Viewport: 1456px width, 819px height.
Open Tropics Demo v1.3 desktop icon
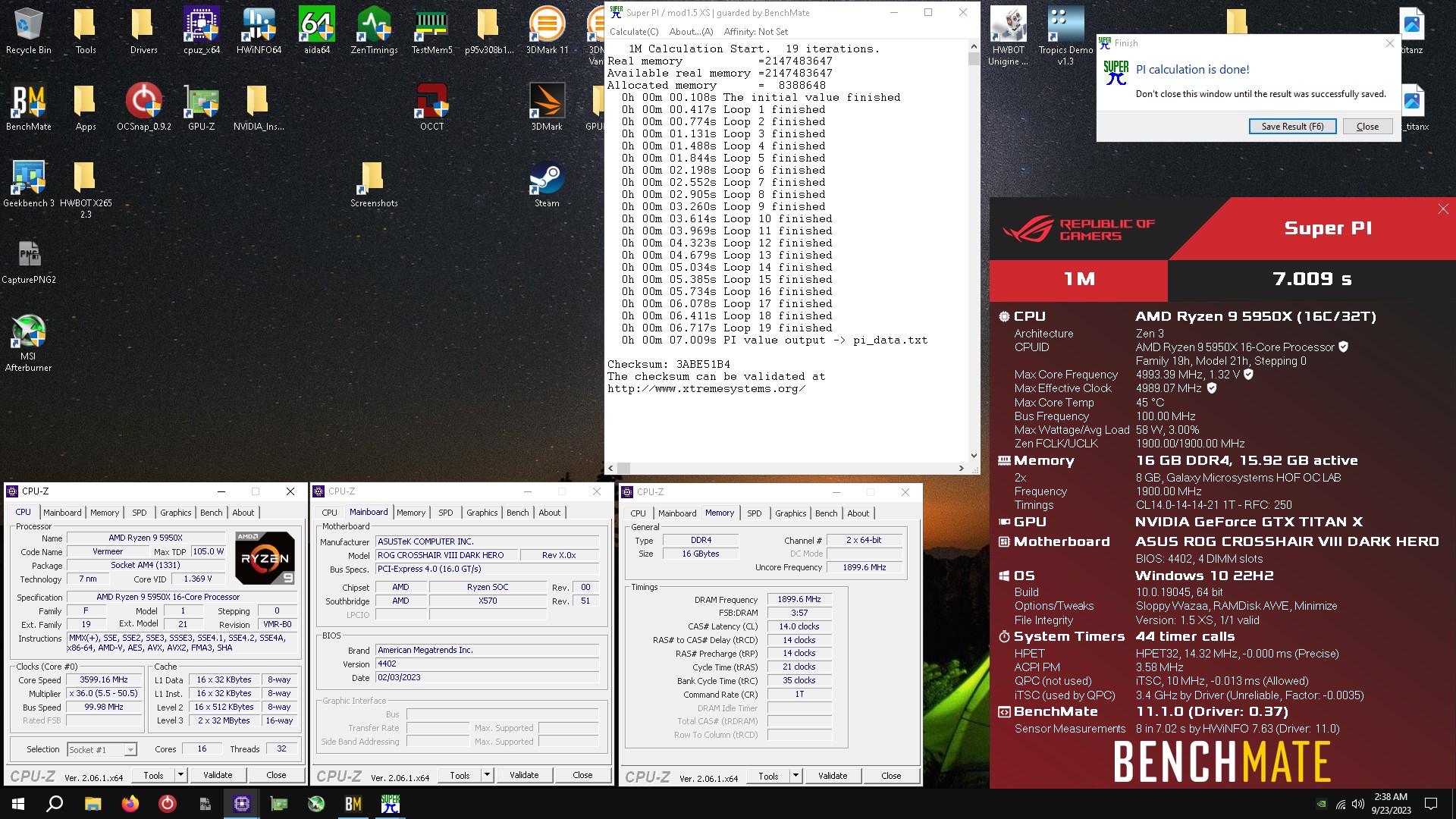pos(1065,36)
